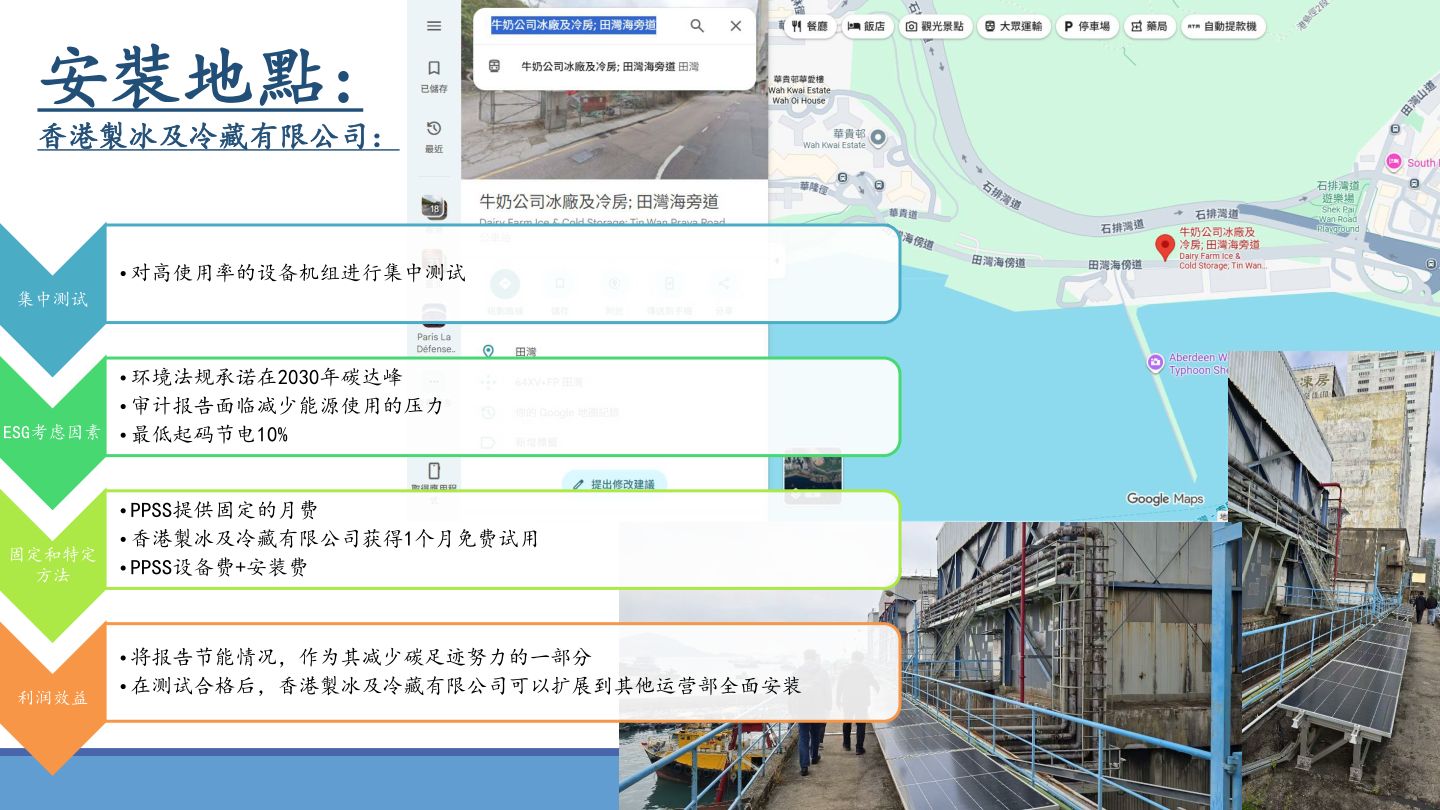Clear the search with the X icon
This screenshot has height=810, width=1440.
click(x=736, y=26)
